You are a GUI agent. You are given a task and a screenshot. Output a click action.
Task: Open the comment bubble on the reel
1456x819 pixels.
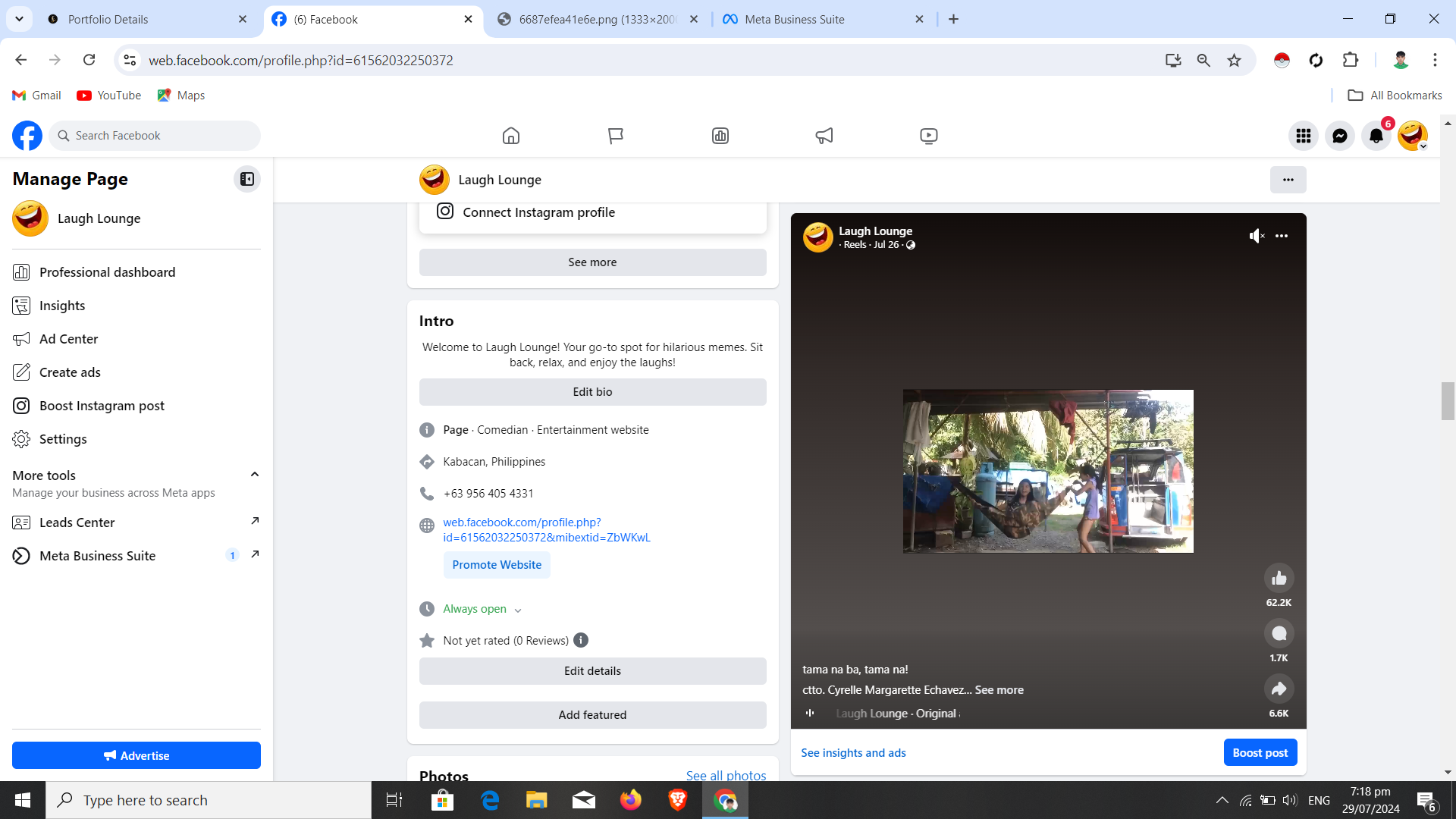click(1279, 634)
